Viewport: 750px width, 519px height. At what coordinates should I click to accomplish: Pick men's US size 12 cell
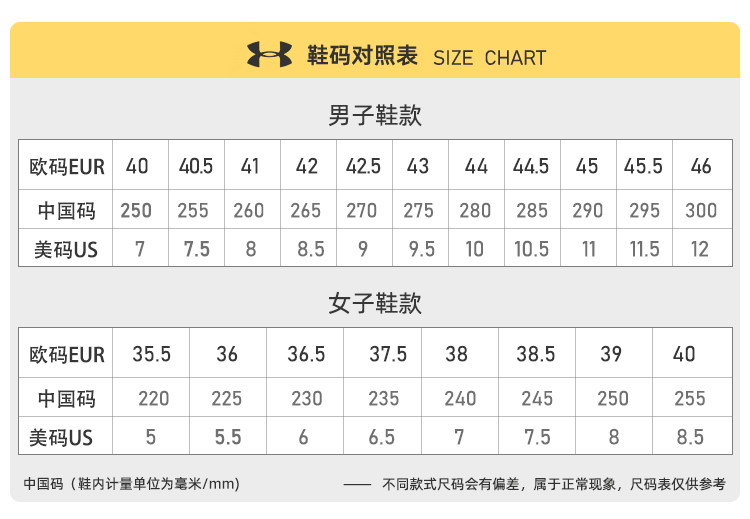(701, 249)
